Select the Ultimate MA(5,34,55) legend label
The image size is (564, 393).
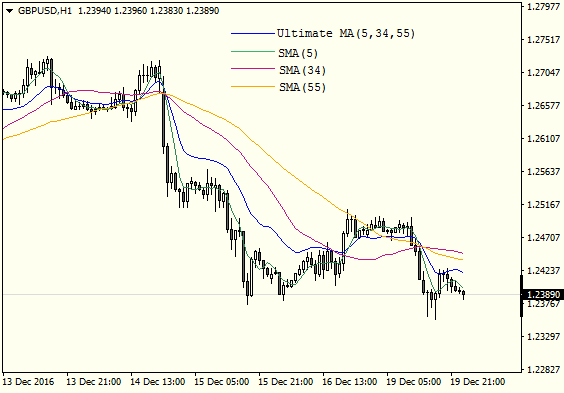point(346,33)
